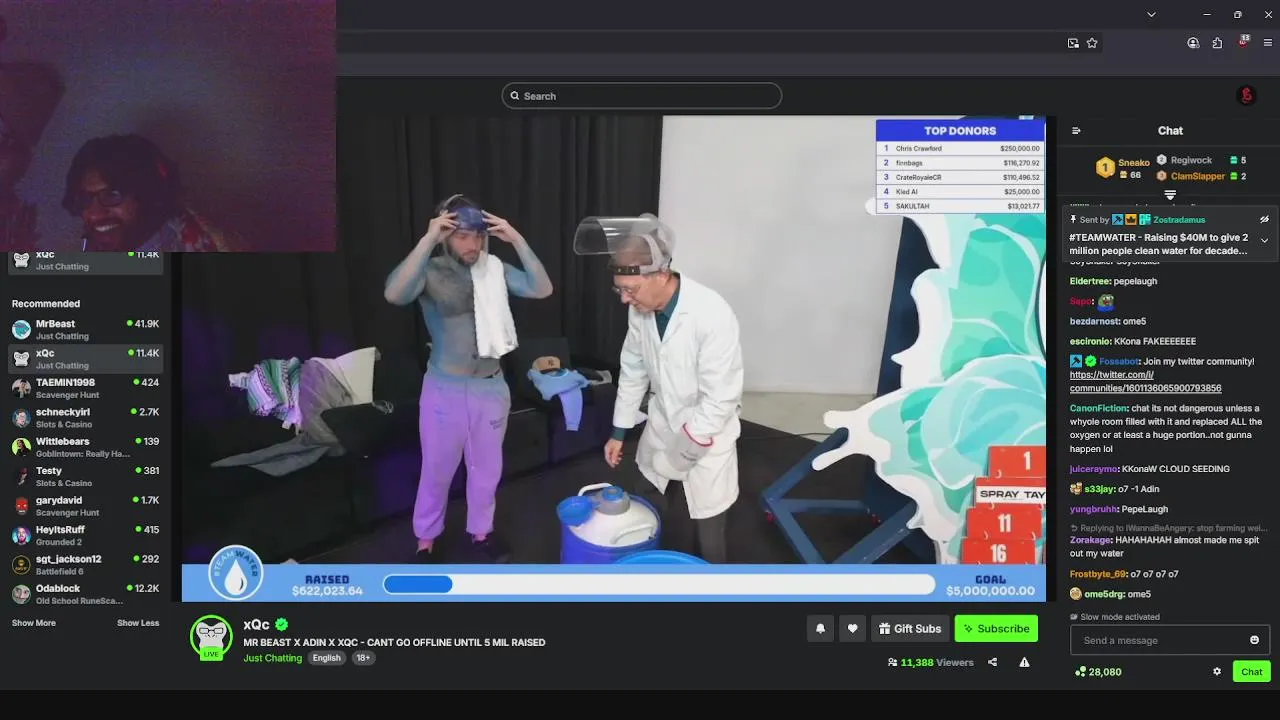1280x720 pixels.
Task: Click the English language tag
Action: click(x=326, y=658)
